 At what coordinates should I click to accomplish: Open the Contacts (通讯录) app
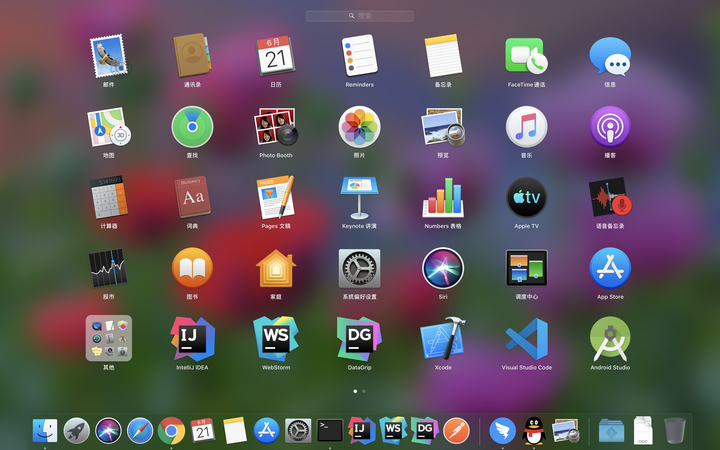tap(192, 56)
